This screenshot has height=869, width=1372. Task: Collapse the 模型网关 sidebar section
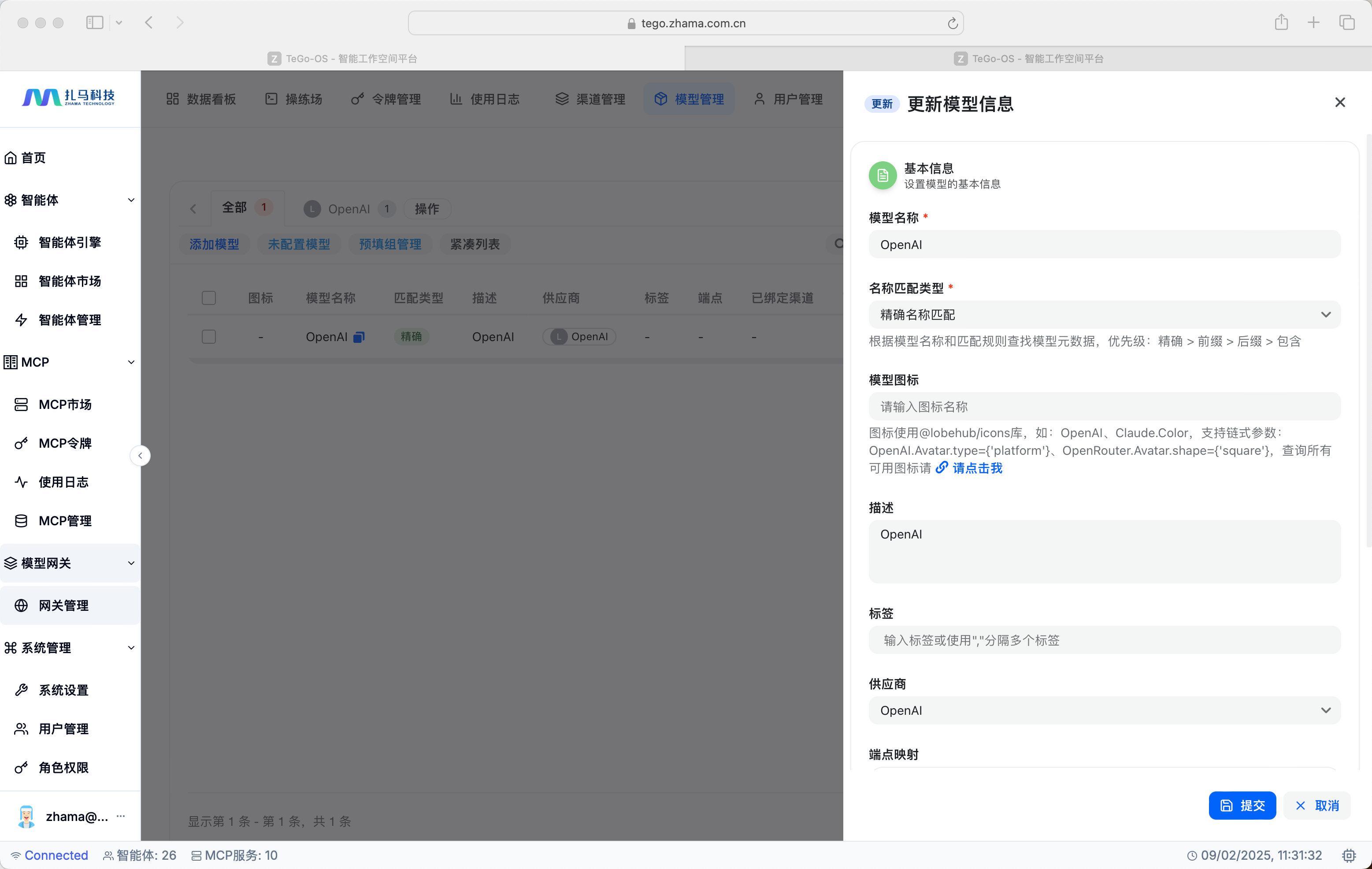pos(131,563)
